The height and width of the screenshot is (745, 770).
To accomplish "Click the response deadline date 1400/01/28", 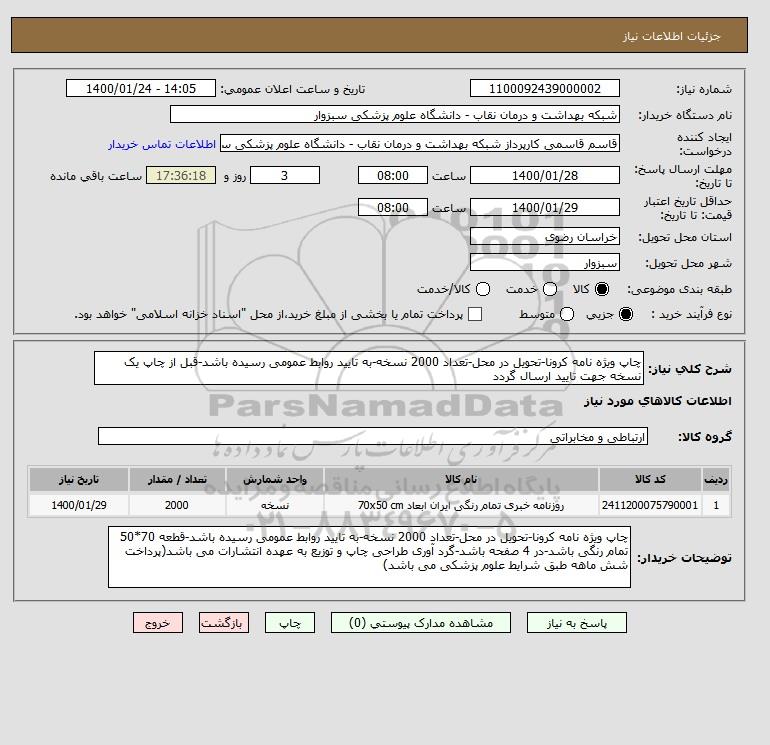I will coord(545,175).
